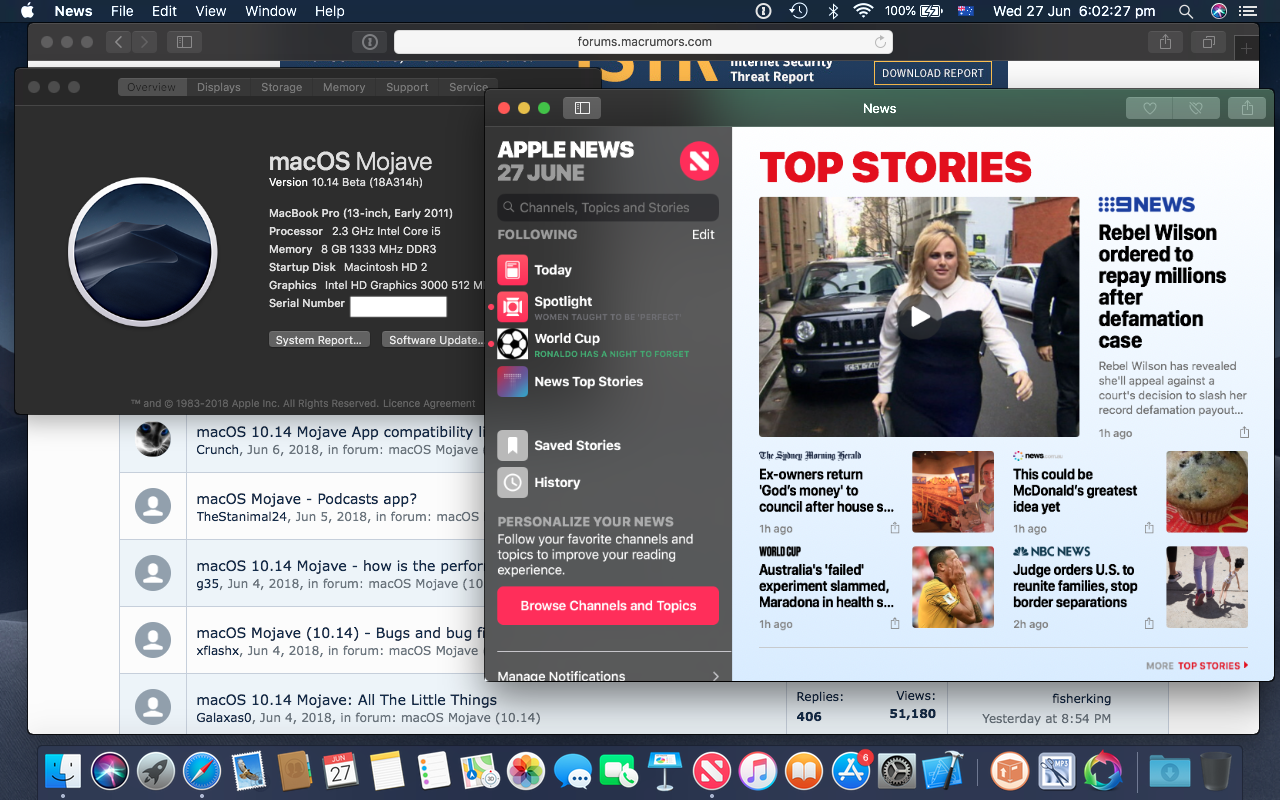Open App Store from the Dock

tap(851, 771)
